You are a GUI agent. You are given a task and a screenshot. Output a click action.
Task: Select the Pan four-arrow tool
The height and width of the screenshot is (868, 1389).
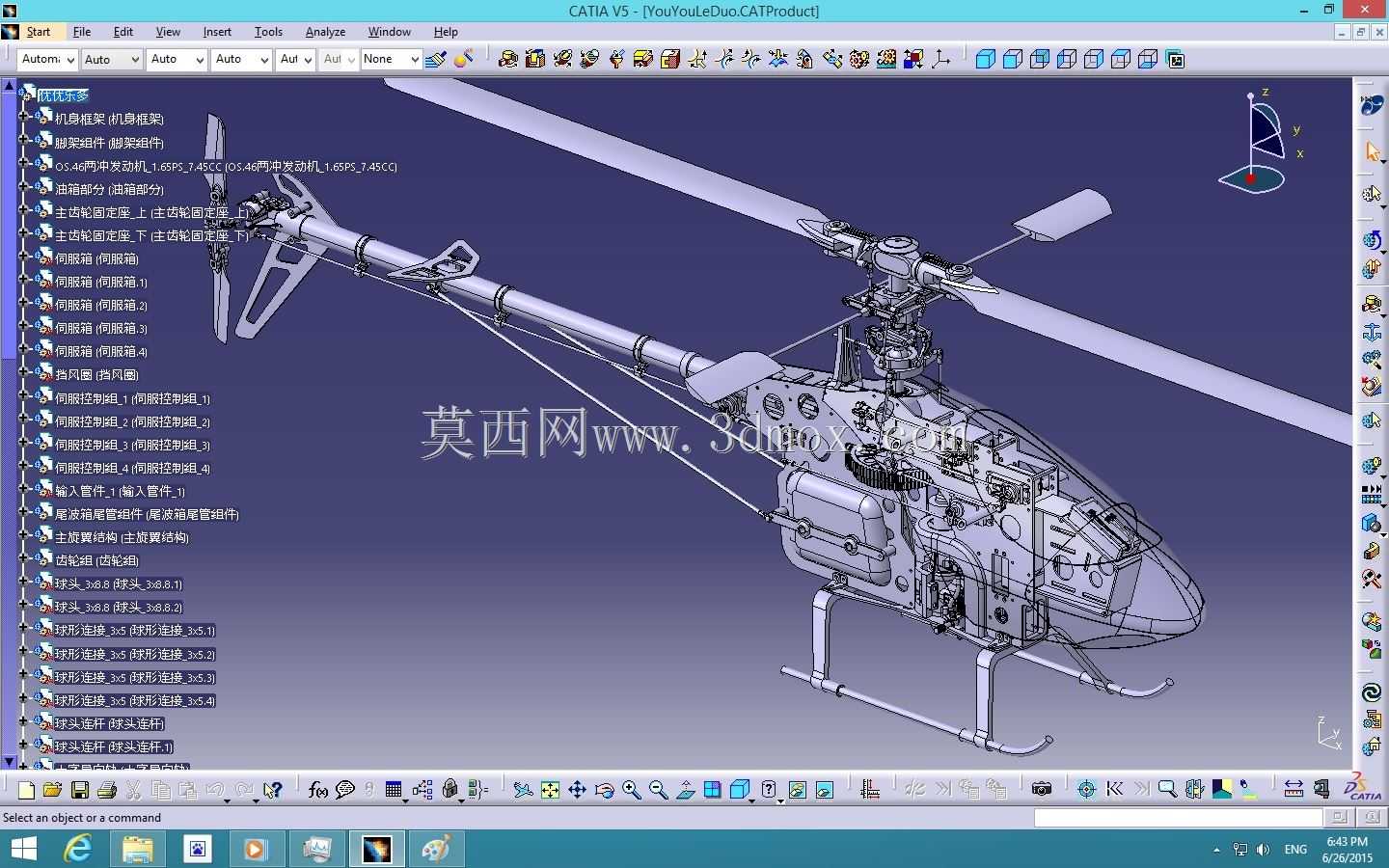(x=577, y=790)
